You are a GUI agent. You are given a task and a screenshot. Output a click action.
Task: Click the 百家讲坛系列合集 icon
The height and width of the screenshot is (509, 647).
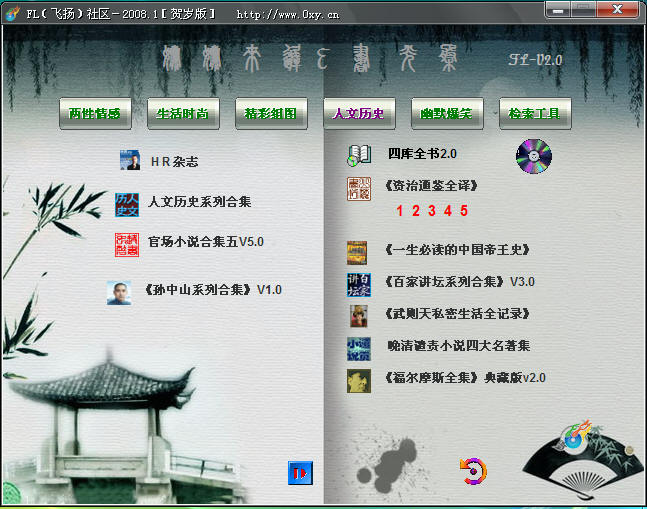[x=358, y=283]
